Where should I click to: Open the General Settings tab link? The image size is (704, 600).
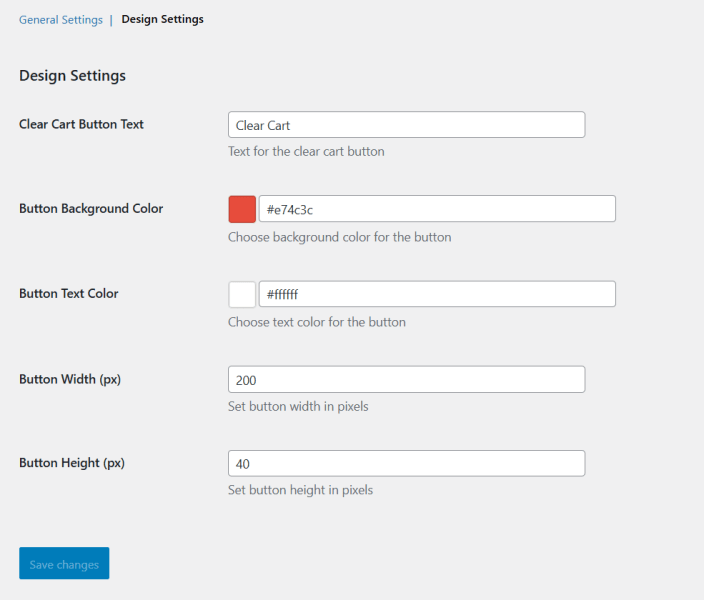click(61, 20)
